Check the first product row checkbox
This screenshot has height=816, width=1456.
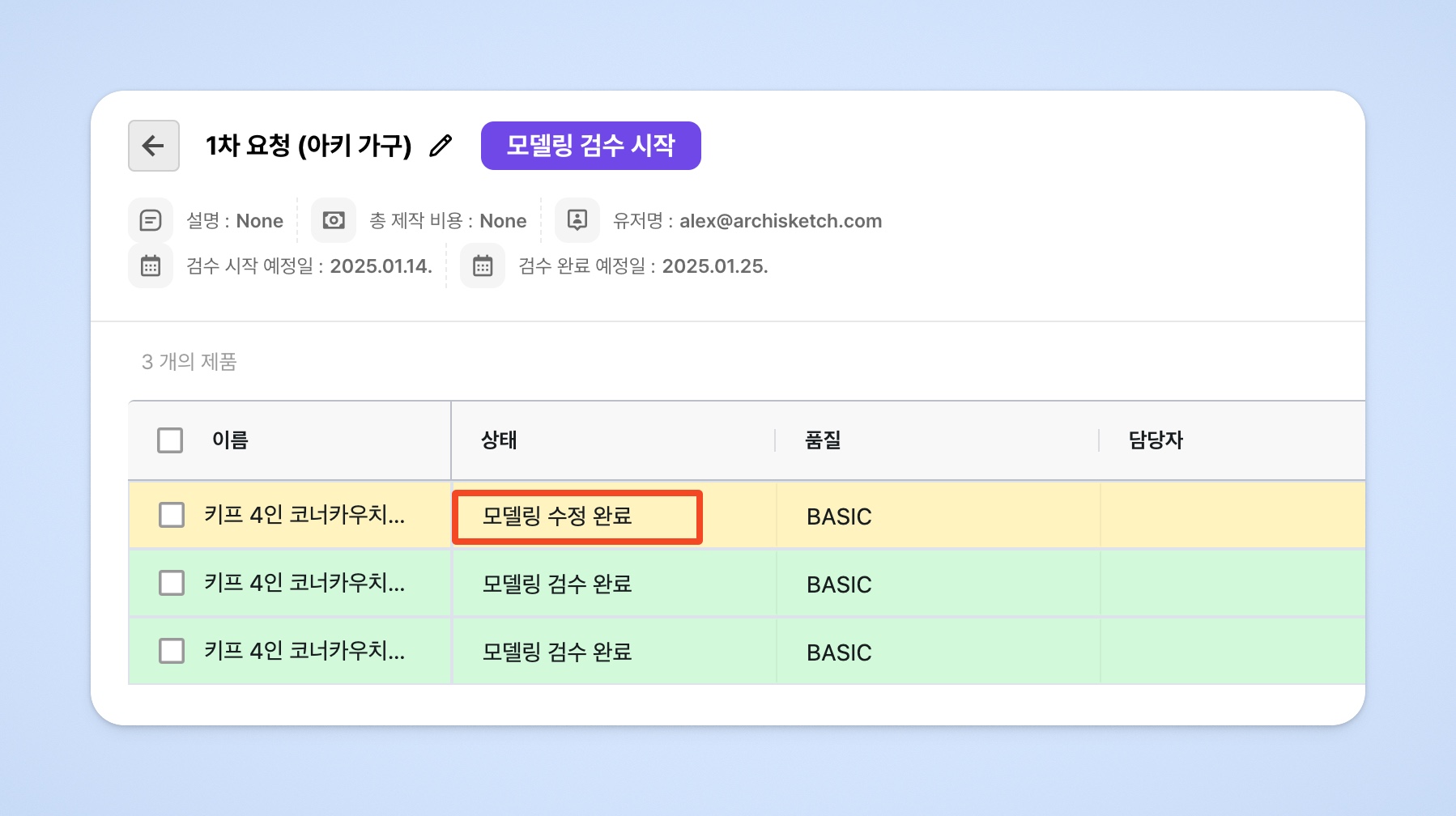(172, 515)
